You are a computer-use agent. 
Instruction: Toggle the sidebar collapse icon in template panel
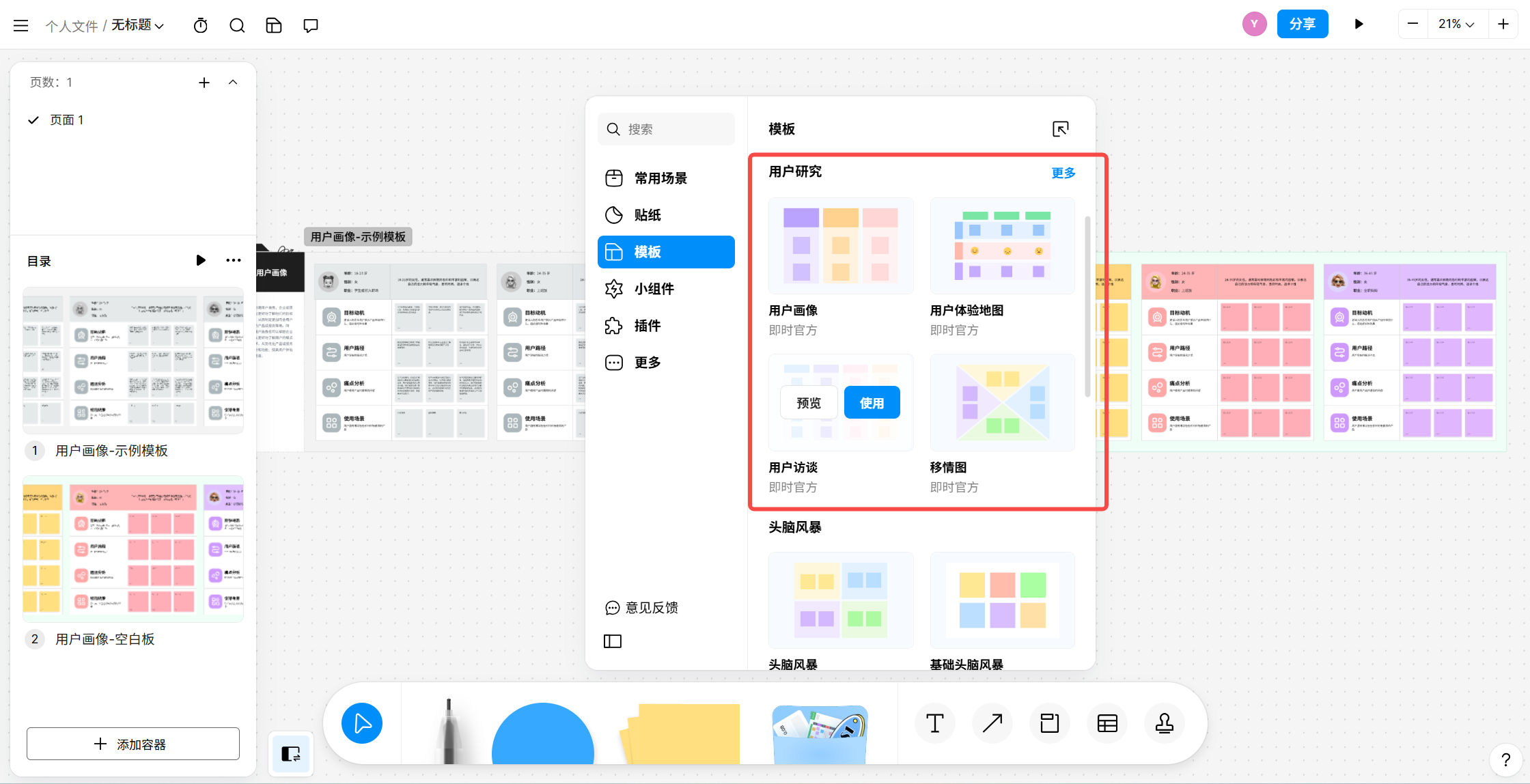613,641
